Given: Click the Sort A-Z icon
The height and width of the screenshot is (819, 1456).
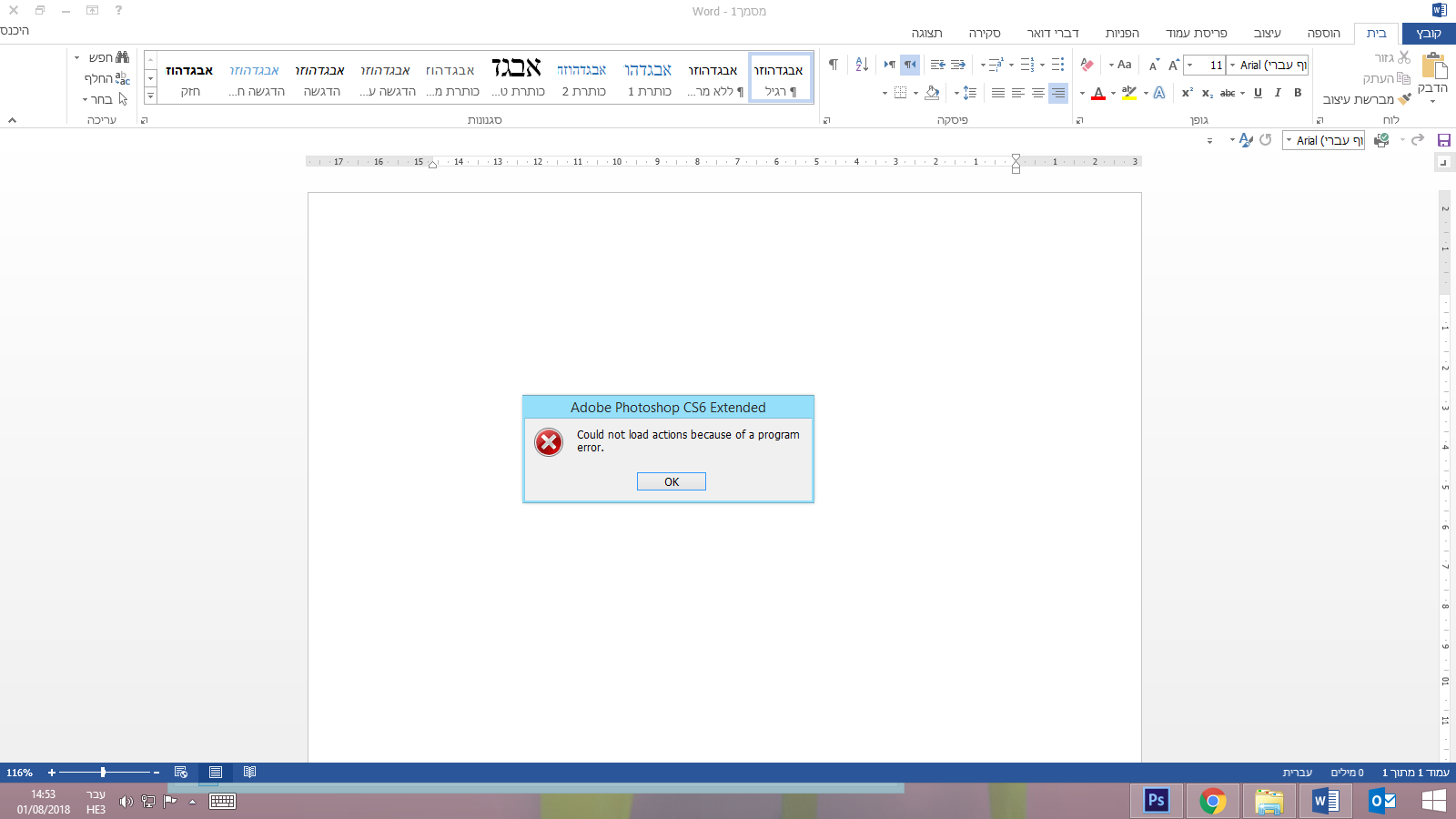Looking at the screenshot, I should [x=862, y=65].
